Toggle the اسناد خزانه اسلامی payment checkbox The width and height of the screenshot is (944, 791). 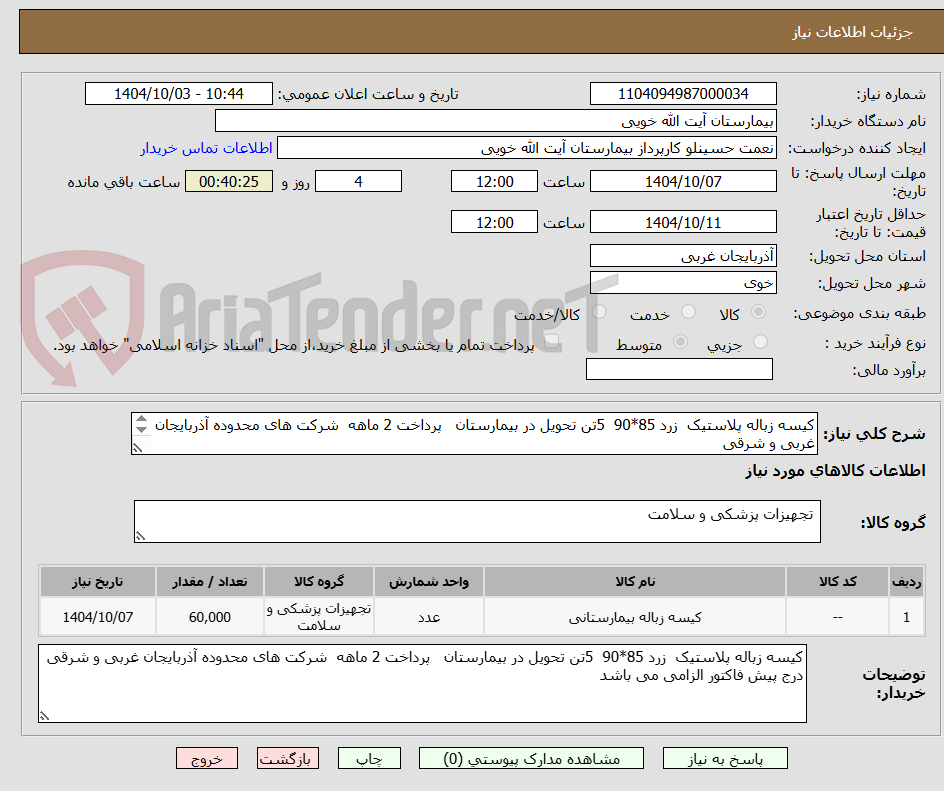pyautogui.click(x=551, y=342)
